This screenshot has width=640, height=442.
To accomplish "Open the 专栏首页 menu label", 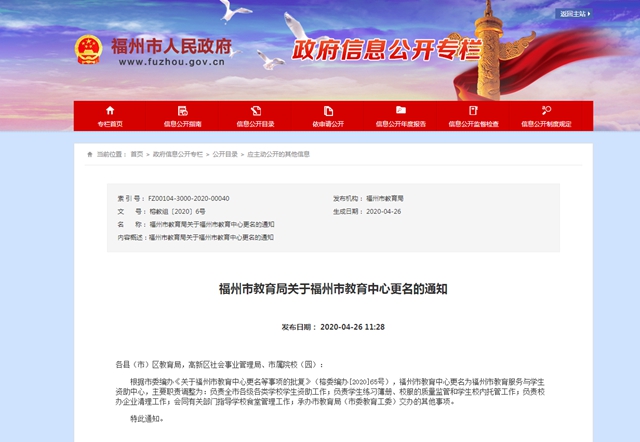I will pyautogui.click(x=110, y=124).
